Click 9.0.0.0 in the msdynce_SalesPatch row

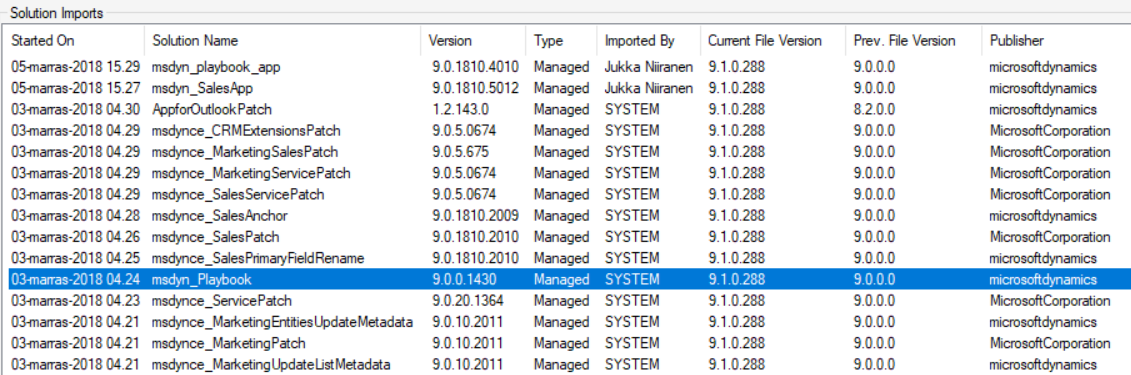click(x=874, y=237)
